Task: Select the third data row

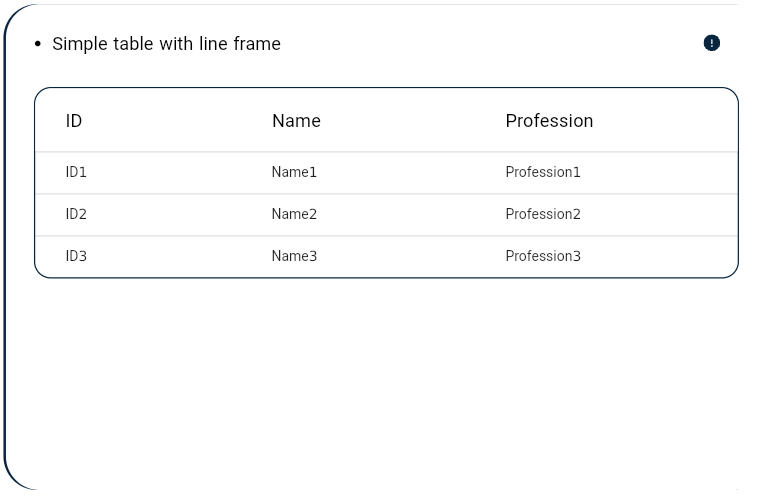Action: (x=386, y=256)
